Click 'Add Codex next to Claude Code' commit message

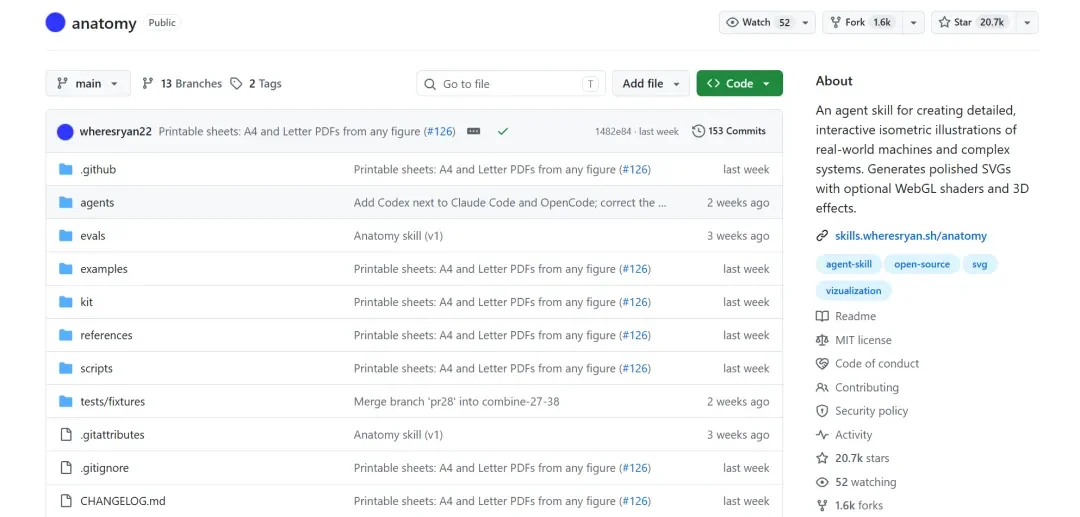[x=510, y=203]
